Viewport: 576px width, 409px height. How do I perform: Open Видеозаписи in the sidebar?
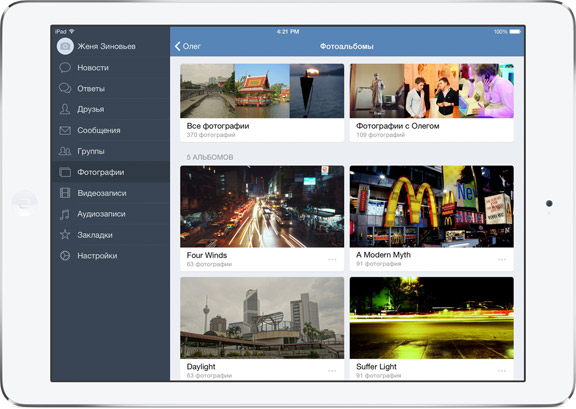point(111,193)
